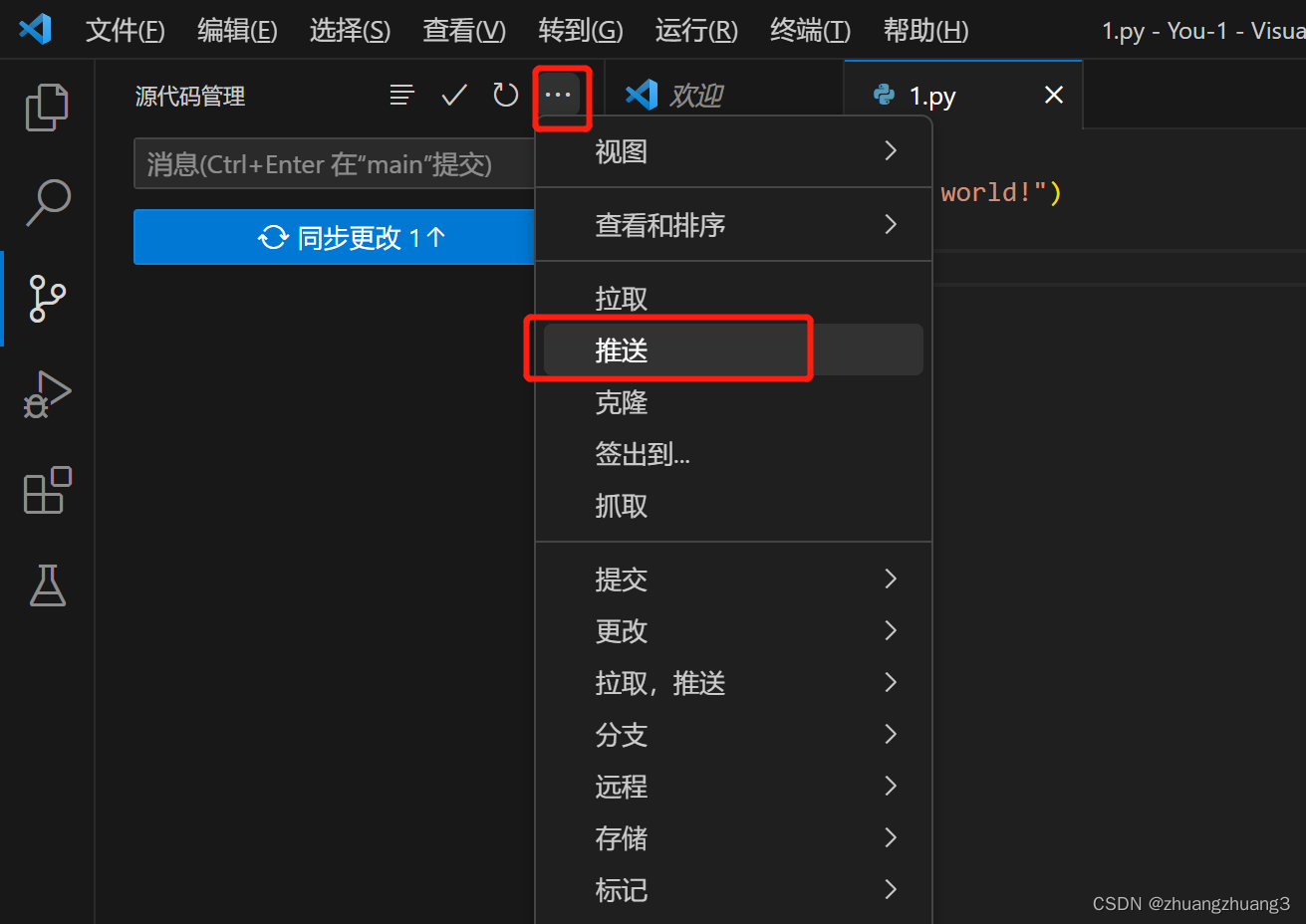This screenshot has height=924, width=1306.
Task: Switch to the 1.py tab
Action: 962,95
